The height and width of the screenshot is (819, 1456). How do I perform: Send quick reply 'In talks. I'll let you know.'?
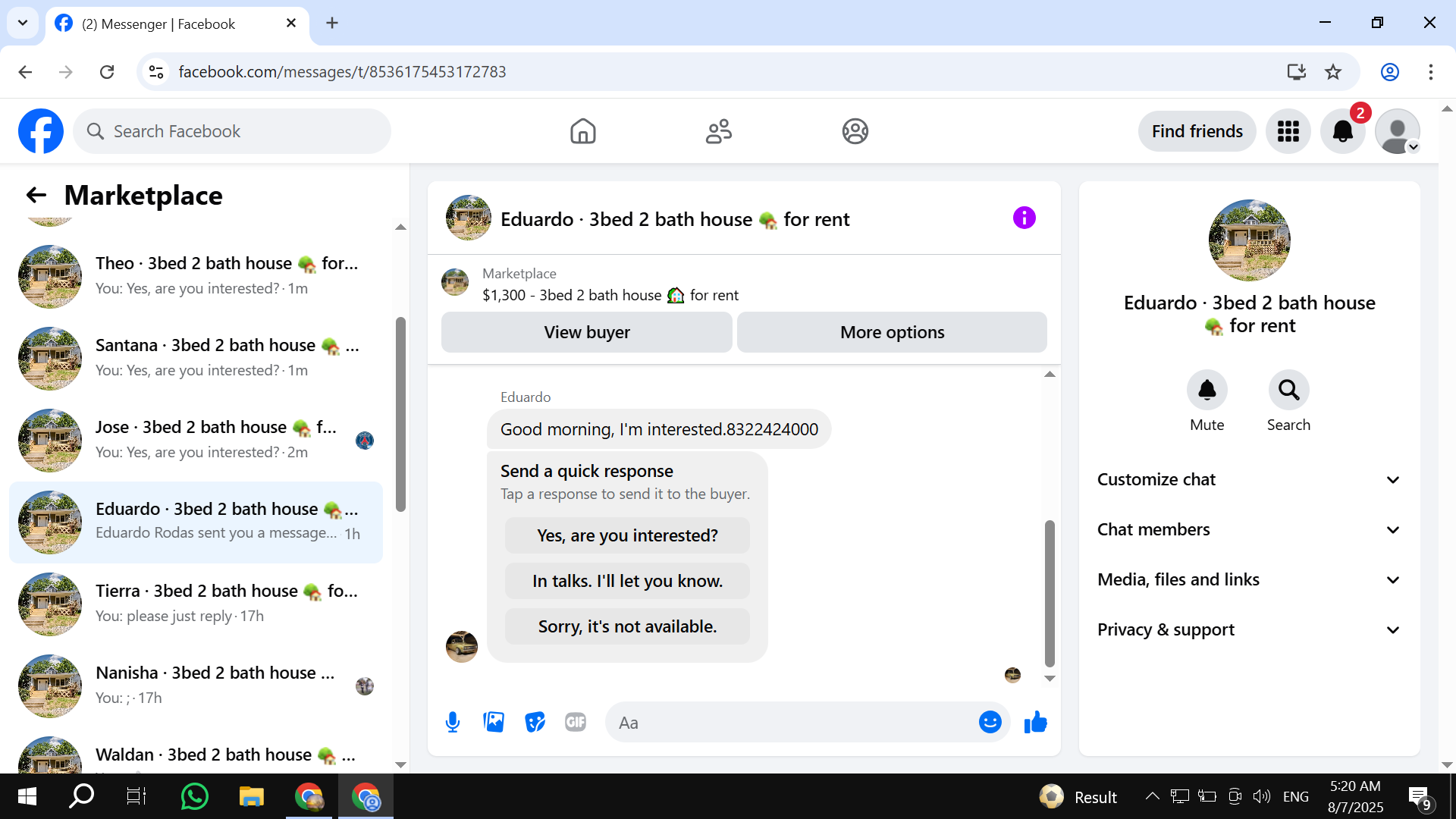coord(627,581)
